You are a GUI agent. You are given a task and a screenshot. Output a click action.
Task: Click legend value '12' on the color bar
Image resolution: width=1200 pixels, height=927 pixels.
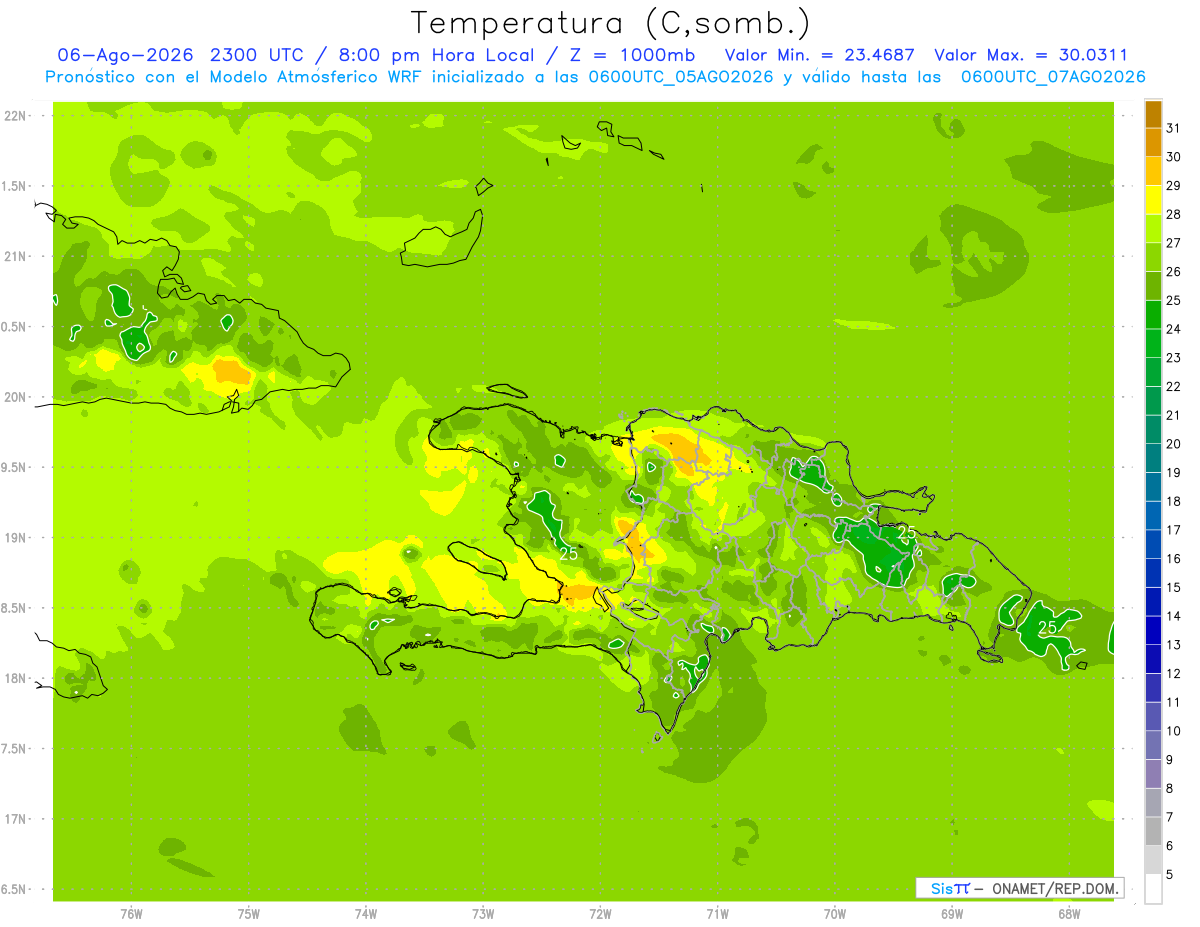click(1175, 673)
